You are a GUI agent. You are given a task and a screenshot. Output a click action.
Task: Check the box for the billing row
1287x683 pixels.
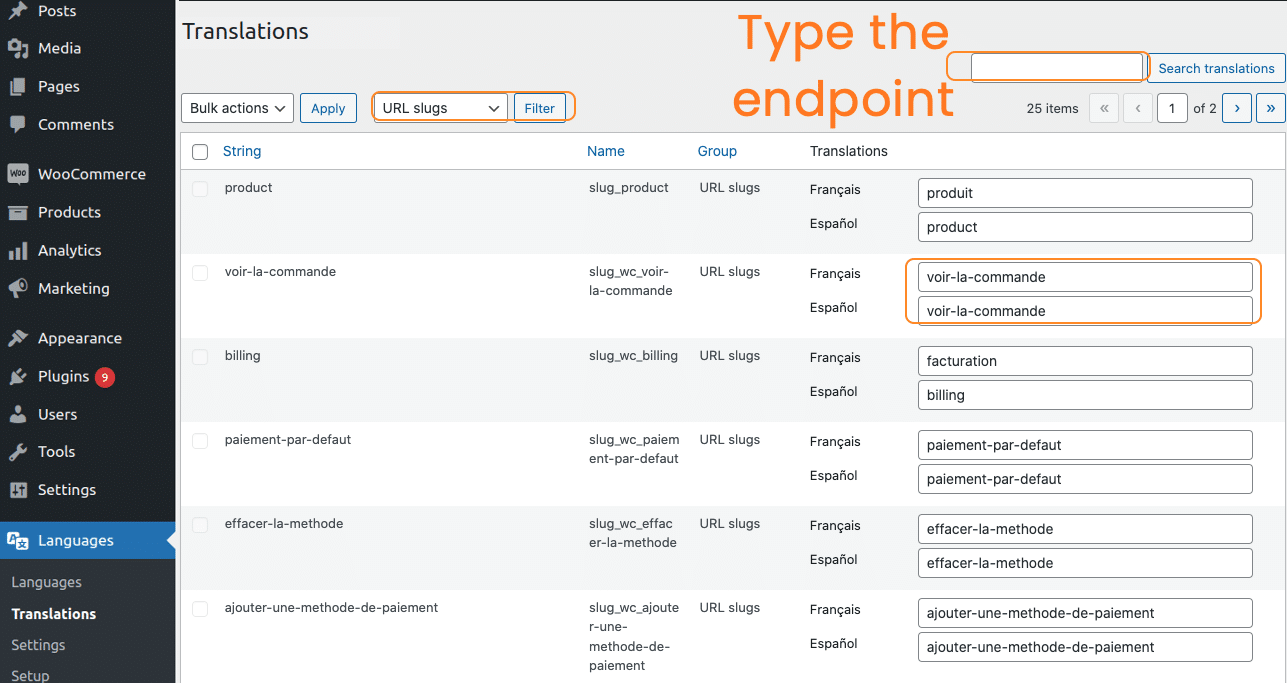coord(200,356)
